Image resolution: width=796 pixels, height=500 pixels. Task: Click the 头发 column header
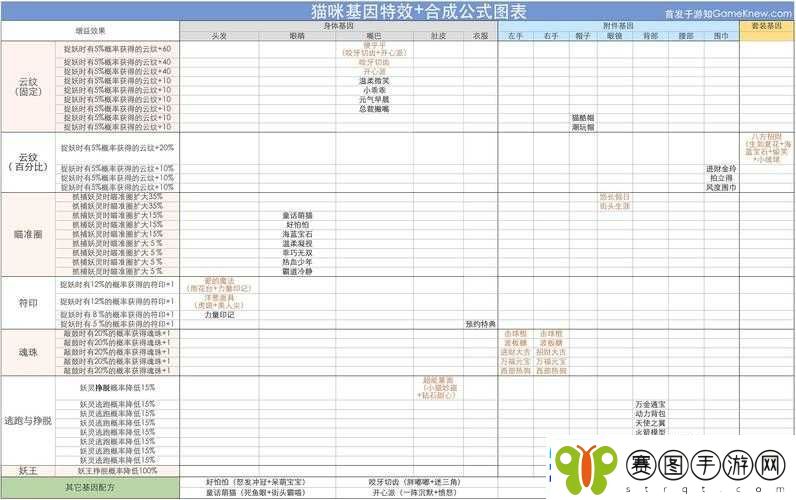[219, 36]
